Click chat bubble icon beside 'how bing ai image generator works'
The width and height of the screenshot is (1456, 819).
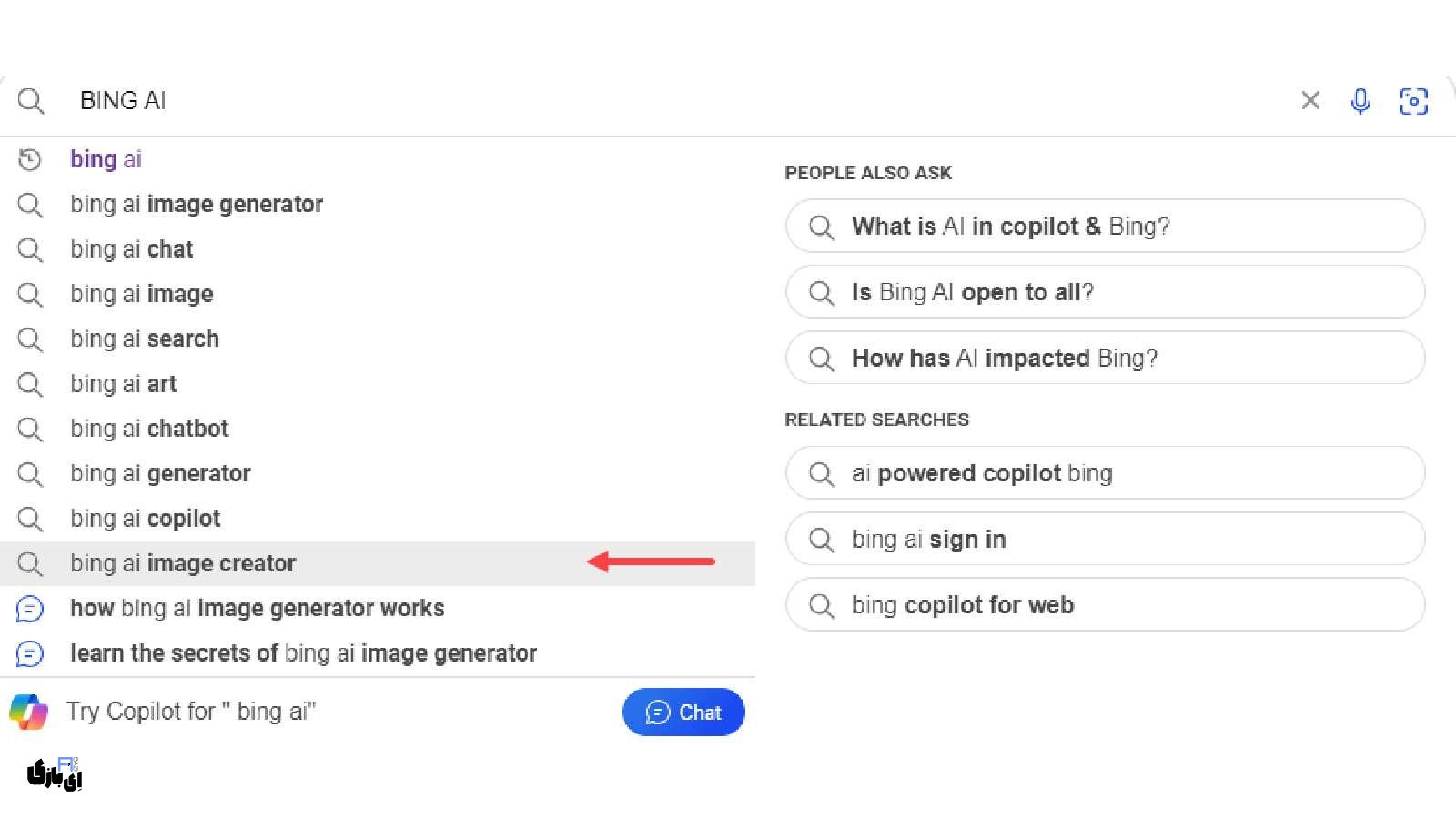30,608
